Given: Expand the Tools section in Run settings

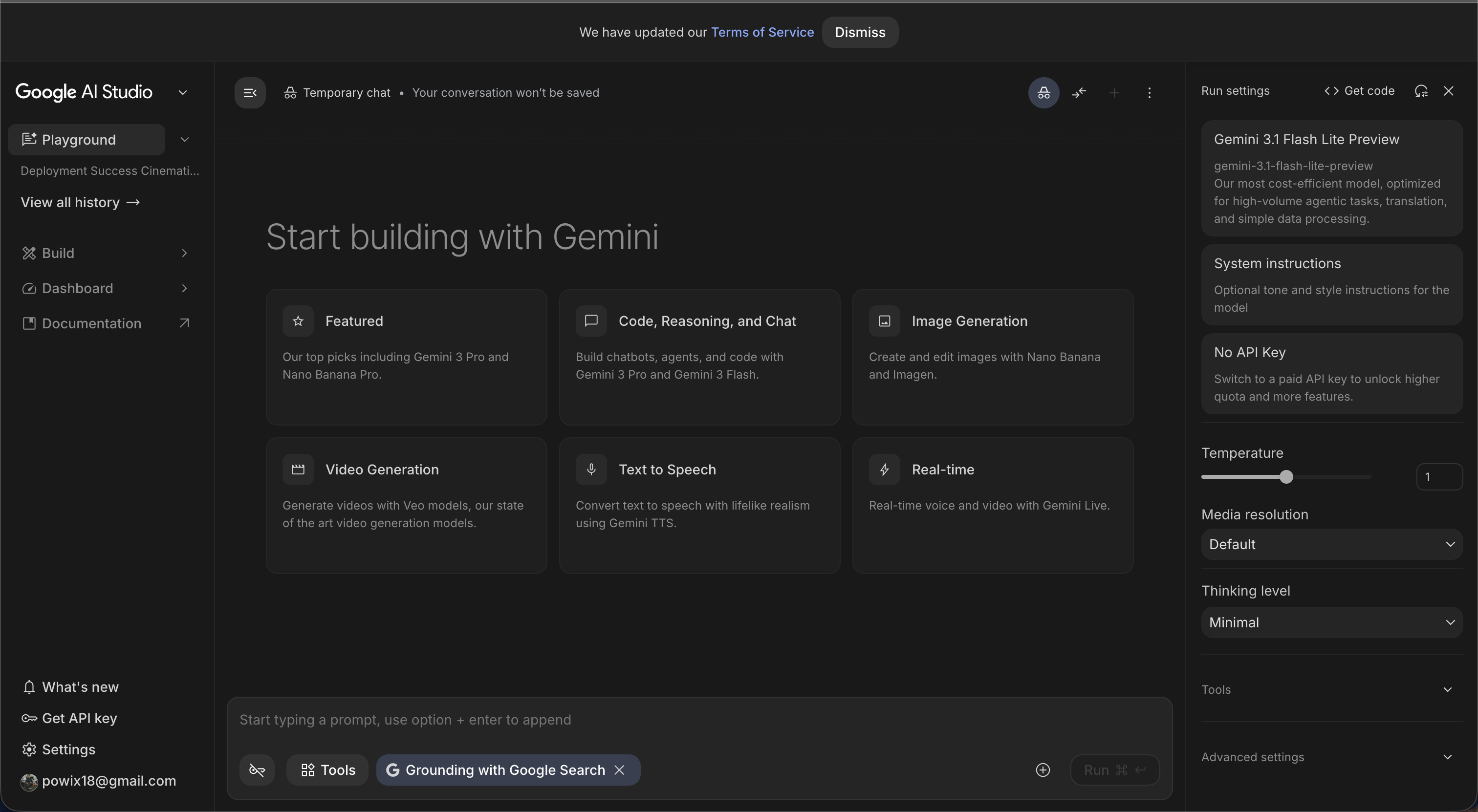Looking at the screenshot, I should click(1331, 689).
